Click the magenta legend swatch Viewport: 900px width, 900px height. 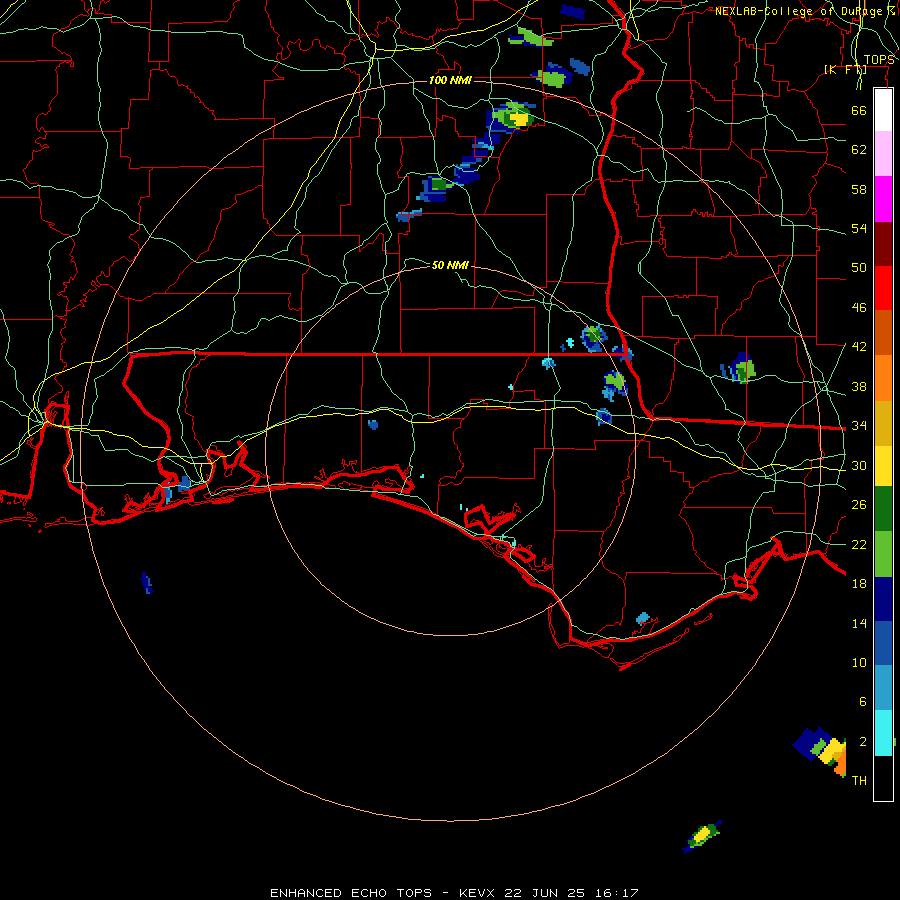(883, 199)
